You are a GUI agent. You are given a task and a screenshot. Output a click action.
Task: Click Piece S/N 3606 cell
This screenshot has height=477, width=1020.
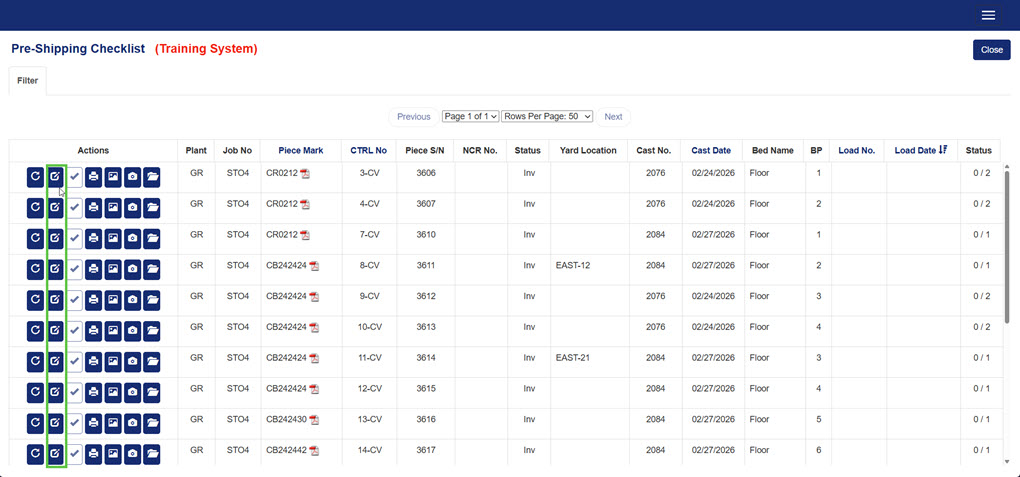(x=426, y=173)
